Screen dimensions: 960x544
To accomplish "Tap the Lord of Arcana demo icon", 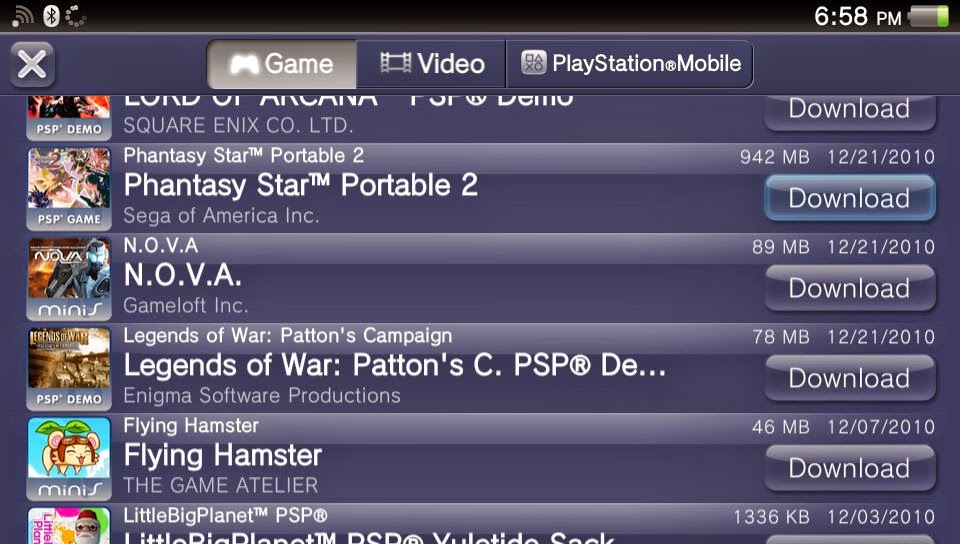I will 69,118.
